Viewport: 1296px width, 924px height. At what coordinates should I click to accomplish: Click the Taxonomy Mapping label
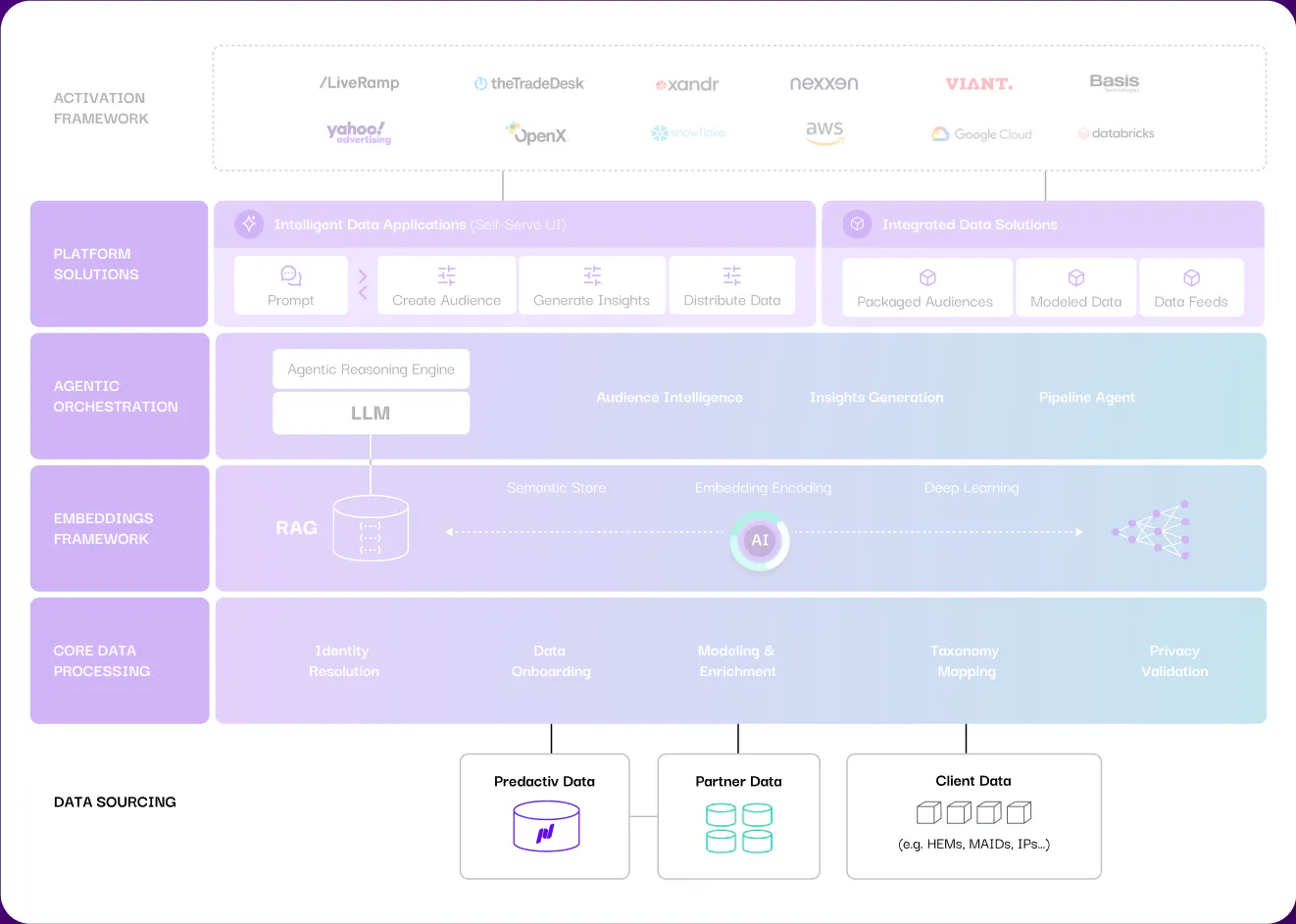tap(966, 661)
